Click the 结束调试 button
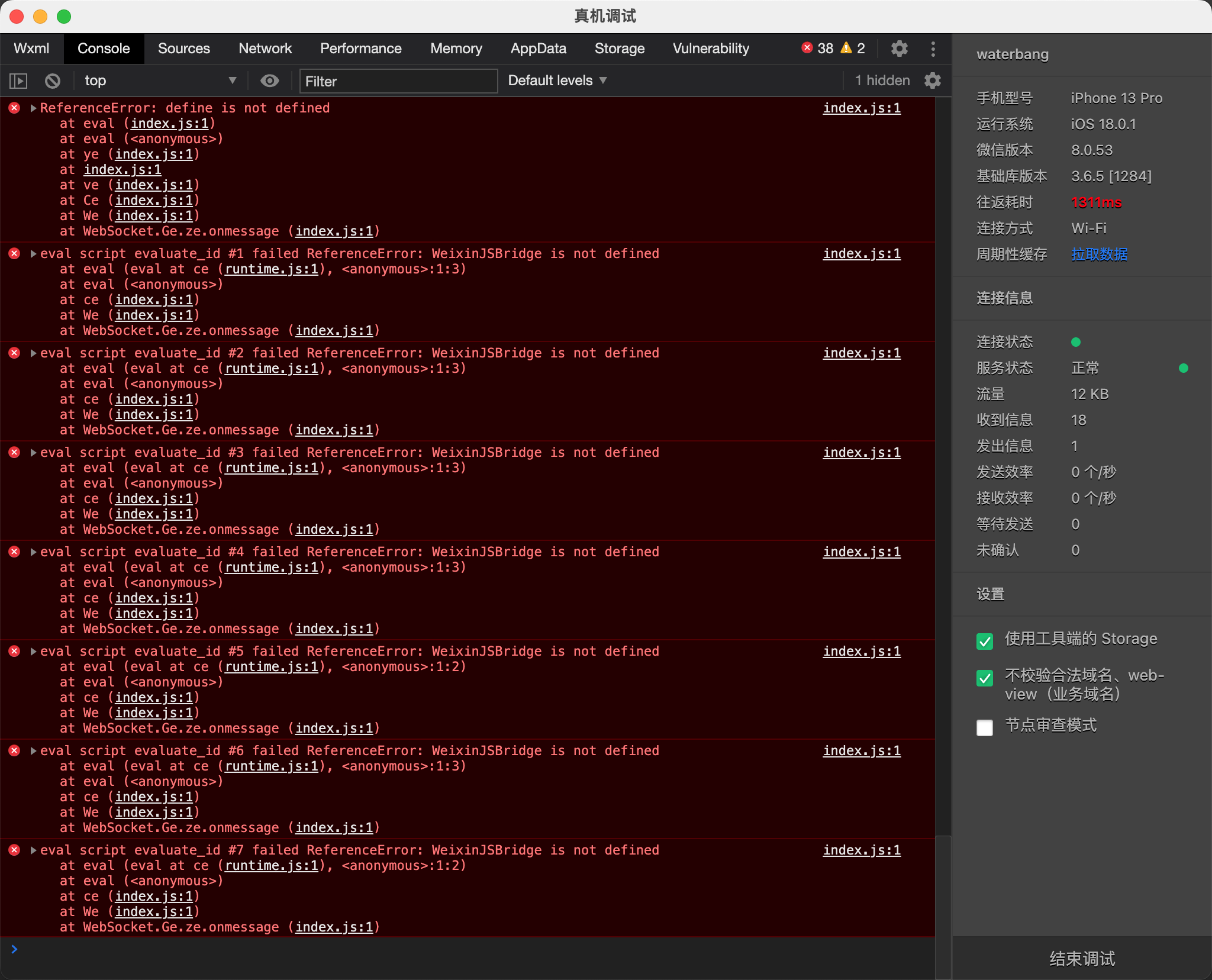Image resolution: width=1212 pixels, height=980 pixels. tap(1082, 958)
